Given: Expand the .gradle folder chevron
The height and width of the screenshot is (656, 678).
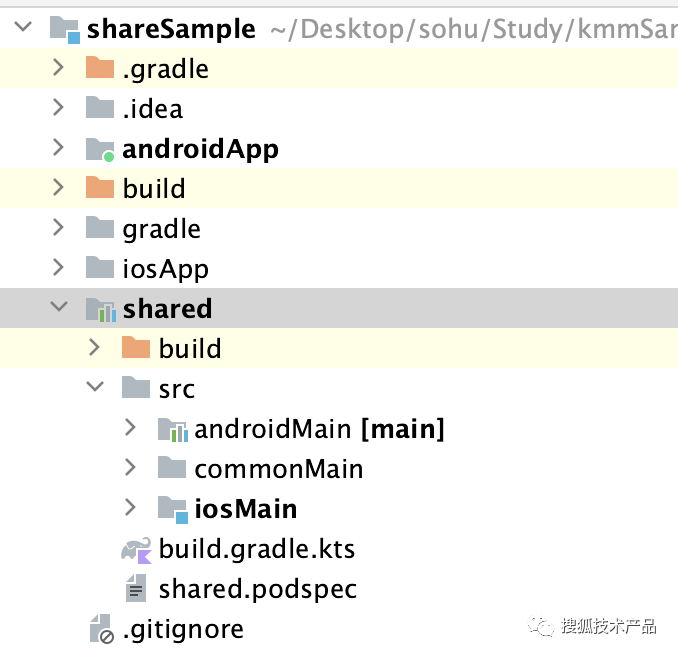Looking at the screenshot, I should tap(58, 69).
